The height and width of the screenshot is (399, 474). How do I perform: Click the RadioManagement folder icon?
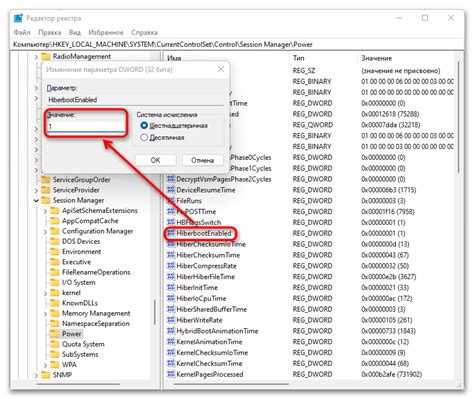coord(46,56)
